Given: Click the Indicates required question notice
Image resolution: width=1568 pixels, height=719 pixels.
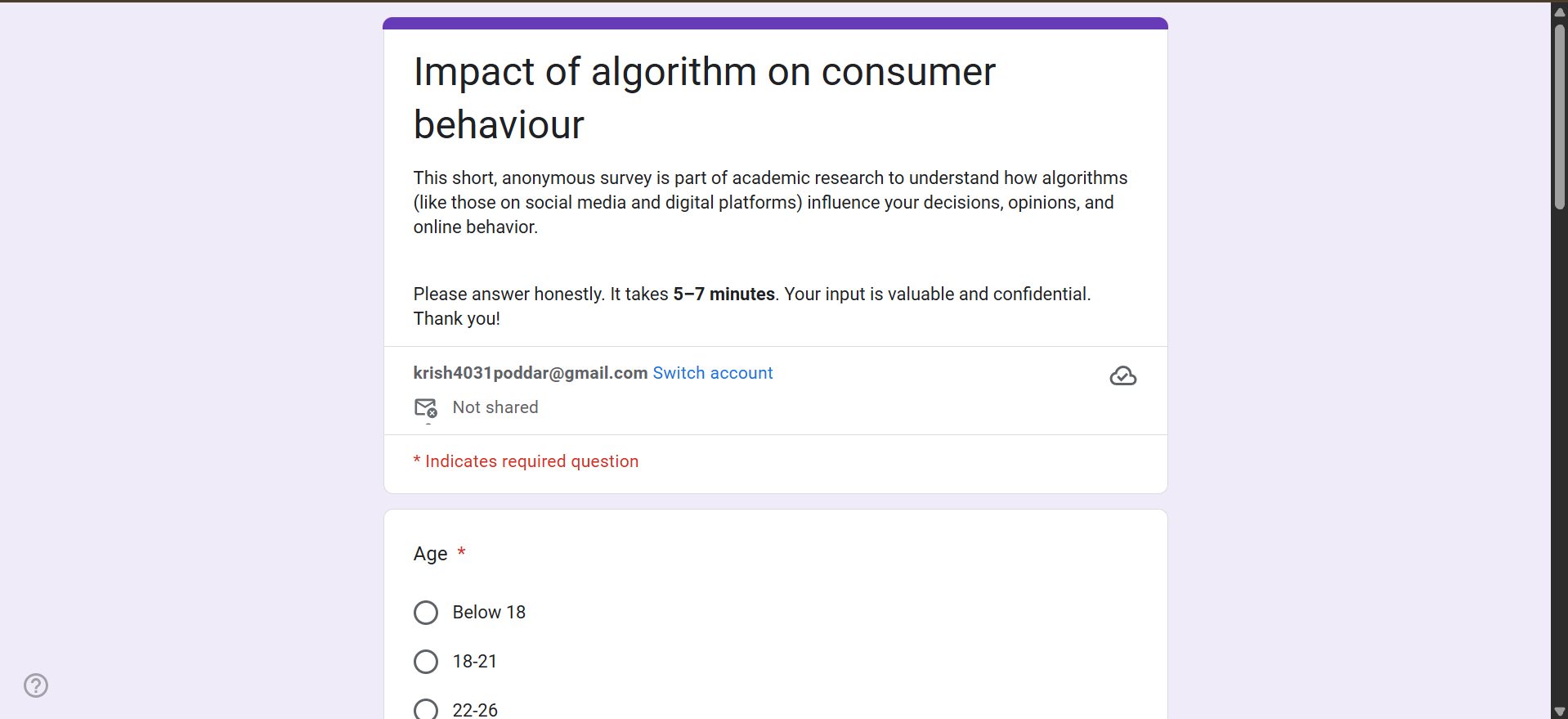Looking at the screenshot, I should (526, 461).
